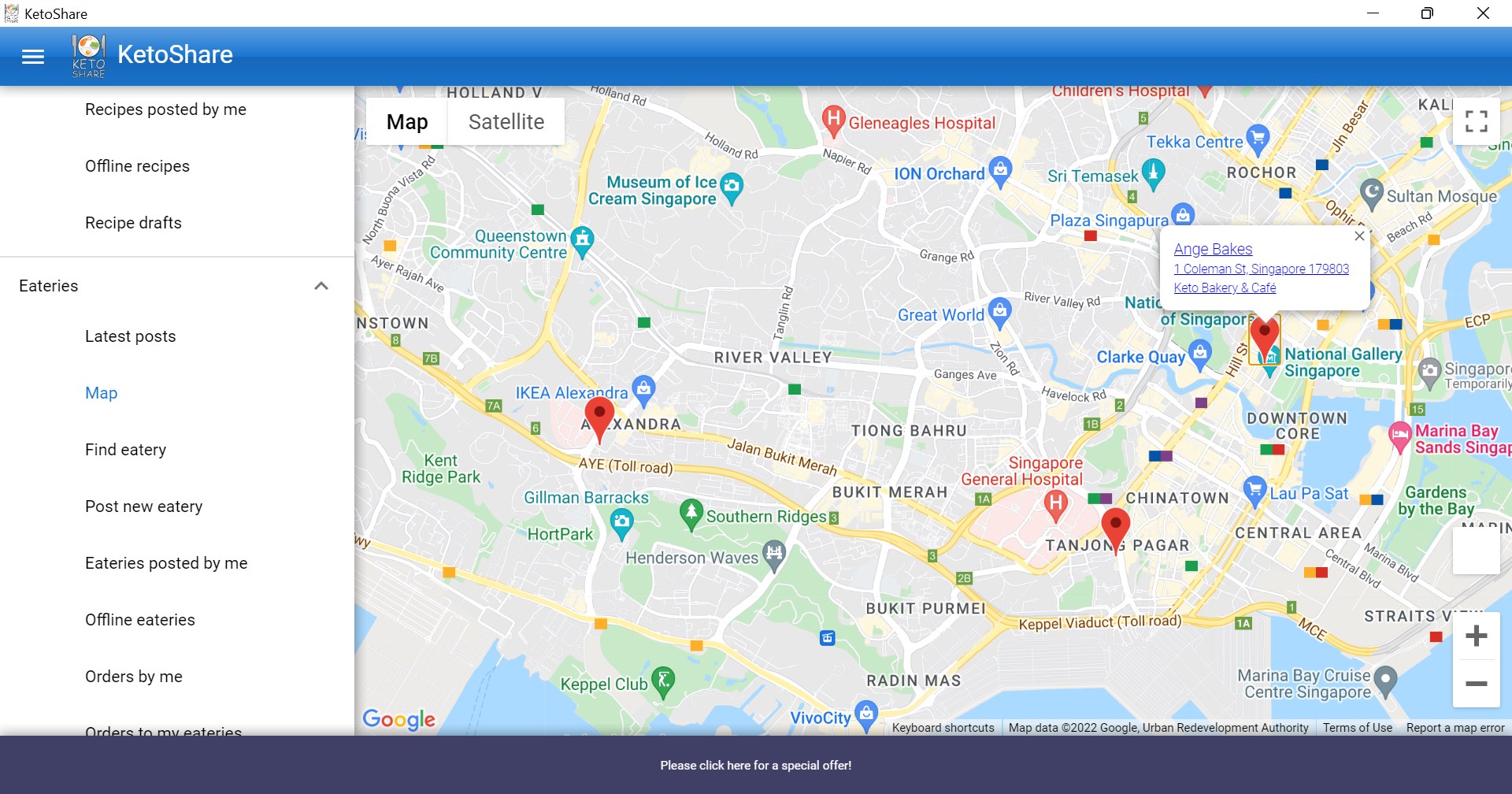This screenshot has width=1512, height=794.
Task: Click the Eateries section header
Action: (177, 286)
